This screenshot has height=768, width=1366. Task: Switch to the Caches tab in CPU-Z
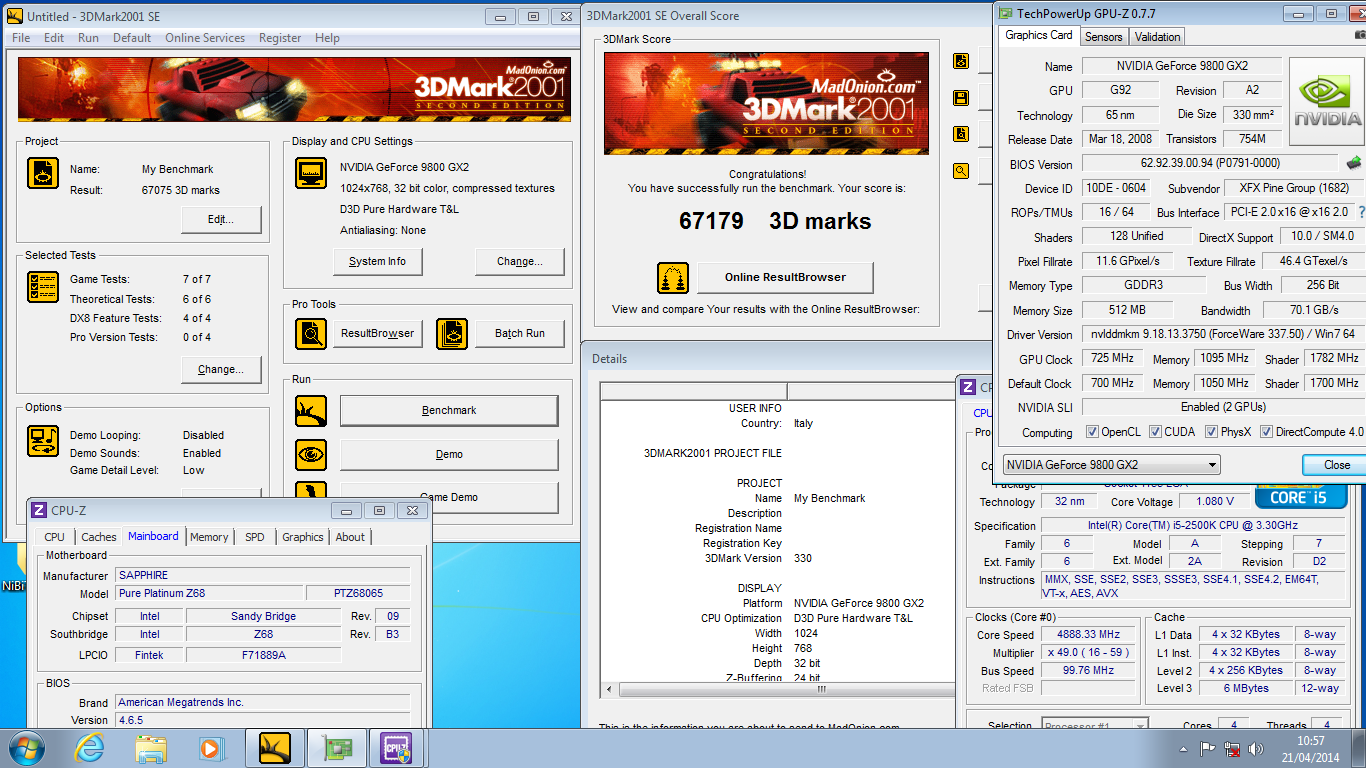[99, 537]
